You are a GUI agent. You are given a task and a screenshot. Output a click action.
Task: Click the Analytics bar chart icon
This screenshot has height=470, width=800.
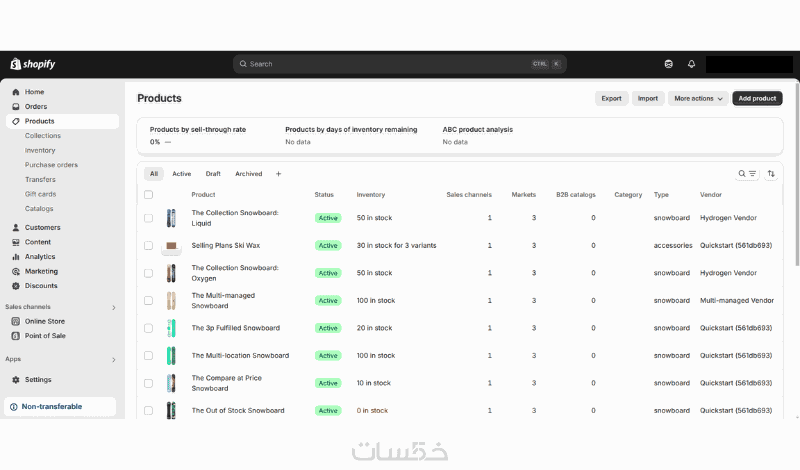click(16, 257)
